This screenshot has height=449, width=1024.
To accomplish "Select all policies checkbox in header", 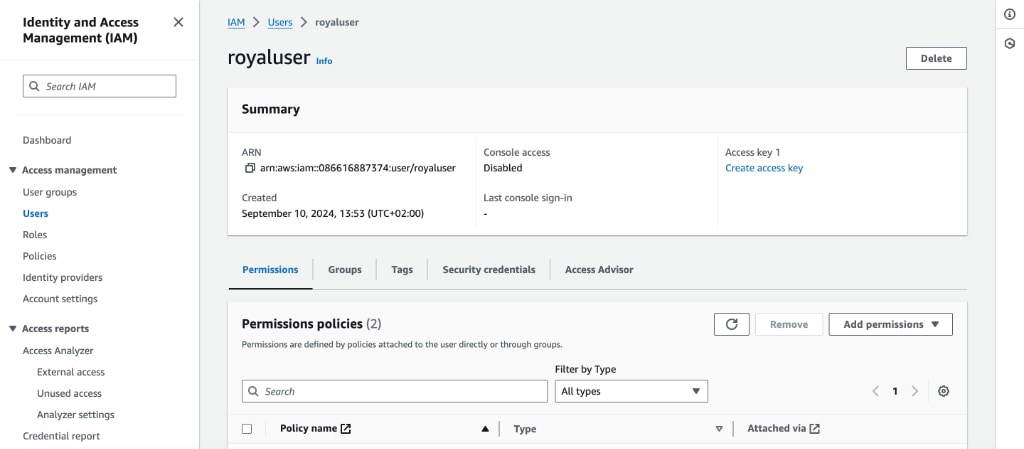I will (x=247, y=429).
